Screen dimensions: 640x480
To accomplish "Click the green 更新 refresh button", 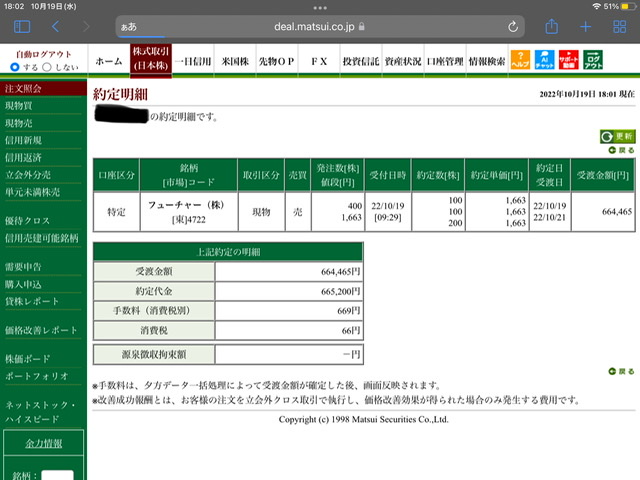I will [x=618, y=136].
